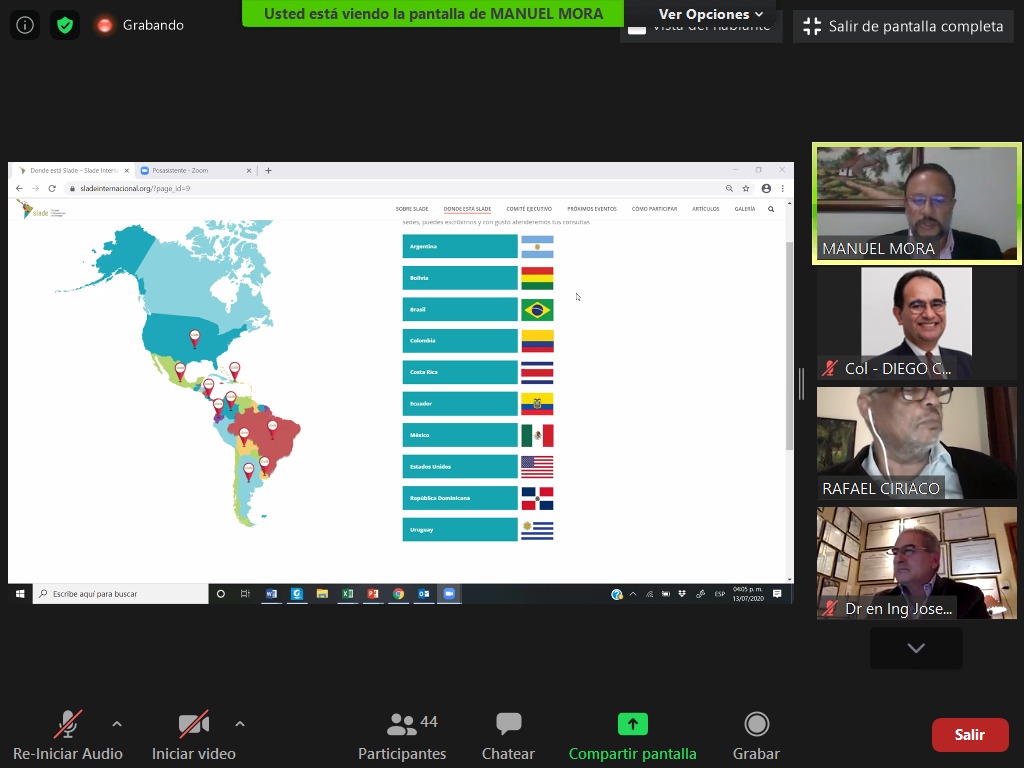Open DONDE ESTÁ SLADE menu item
Screen dimensions: 1024x768
pyautogui.click(x=467, y=209)
